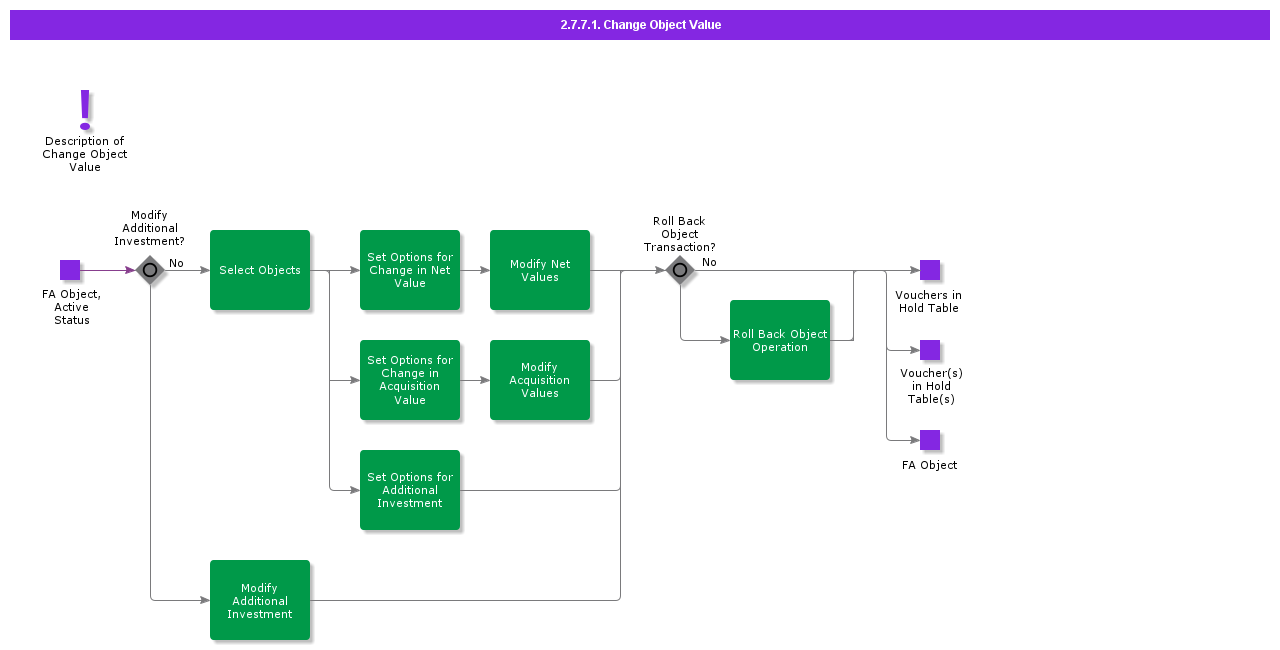Image resolution: width=1280 pixels, height=650 pixels.
Task: Click the Set Options for Change in Net Value box
Action: pos(410,270)
